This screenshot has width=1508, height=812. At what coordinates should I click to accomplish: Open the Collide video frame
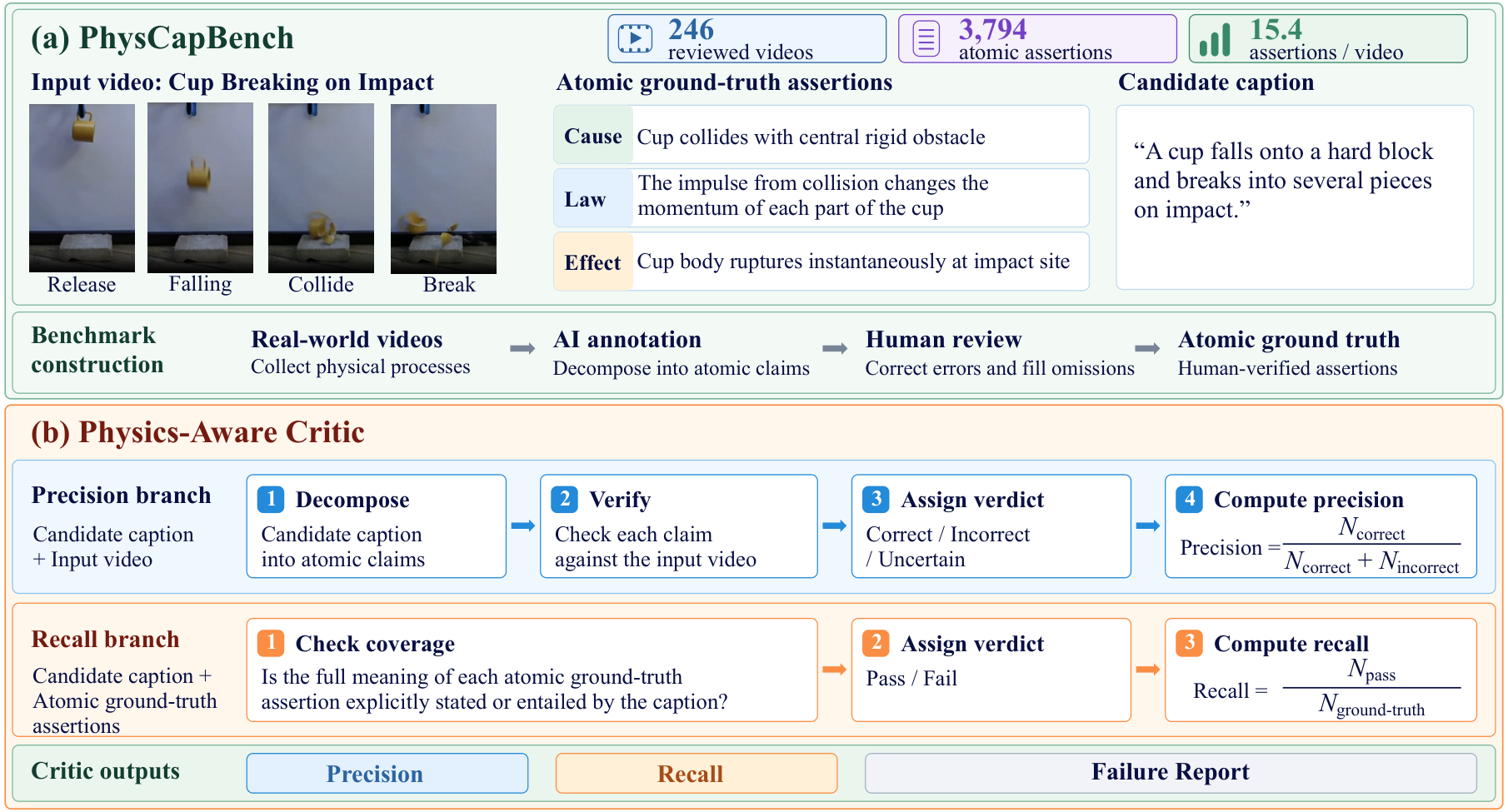click(321, 188)
